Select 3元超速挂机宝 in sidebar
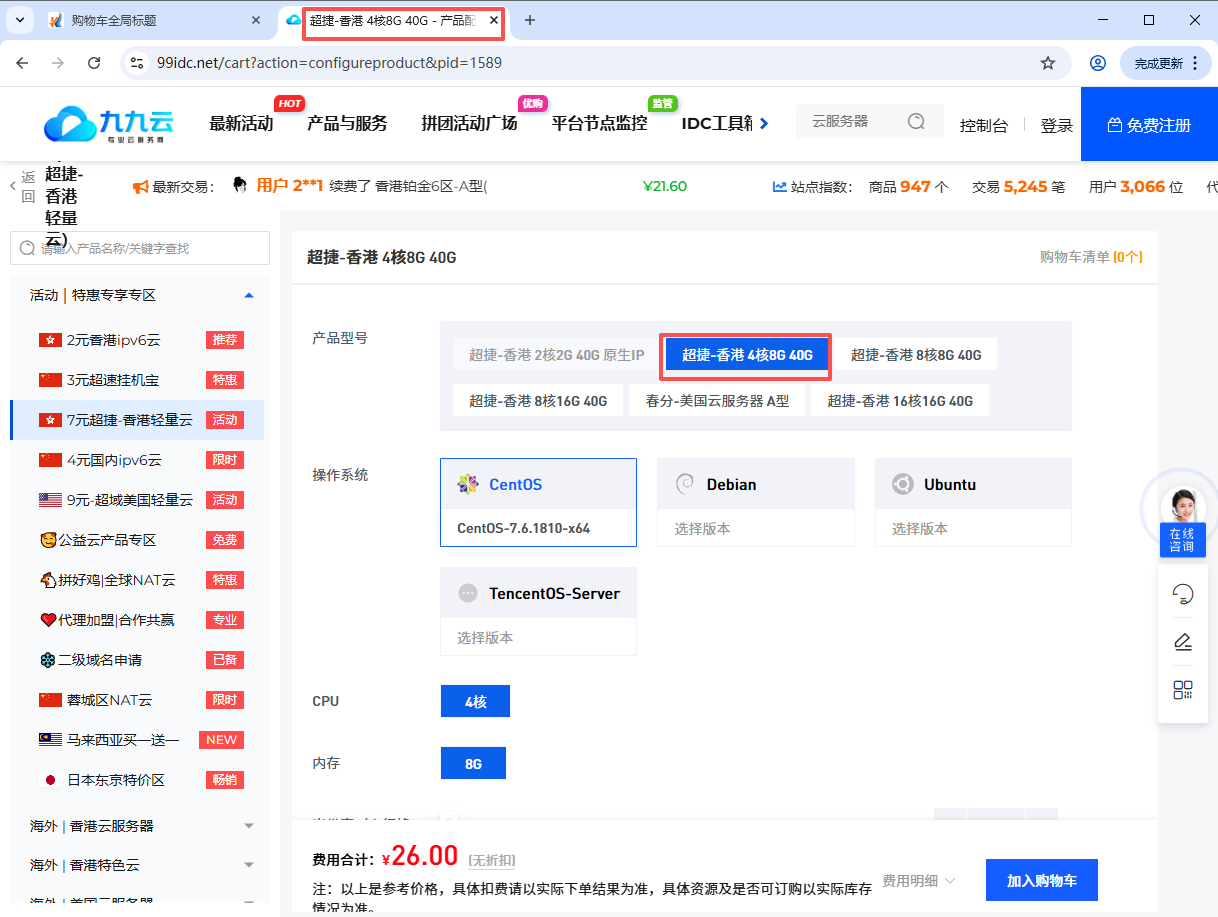This screenshot has width=1218, height=917. (x=137, y=380)
